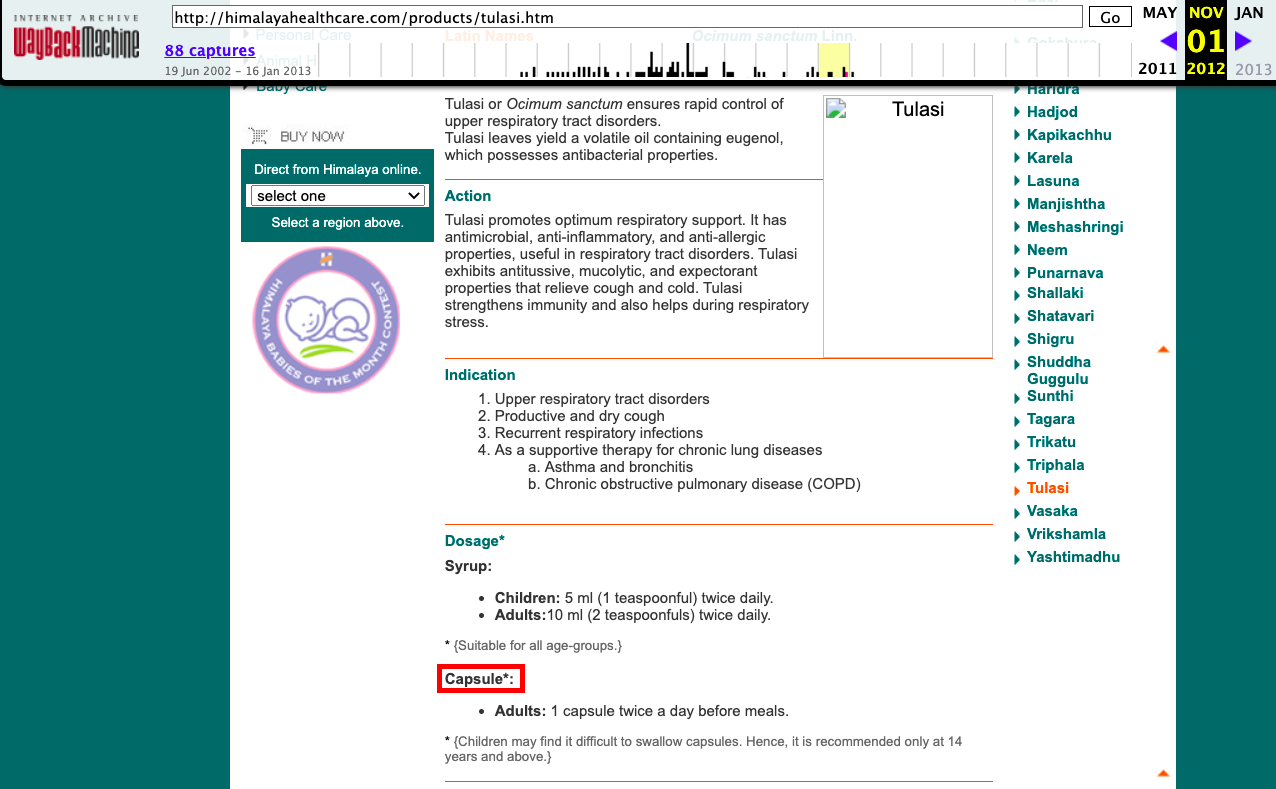Open the Manjishtha herb link
The height and width of the screenshot is (789, 1276).
(1066, 204)
